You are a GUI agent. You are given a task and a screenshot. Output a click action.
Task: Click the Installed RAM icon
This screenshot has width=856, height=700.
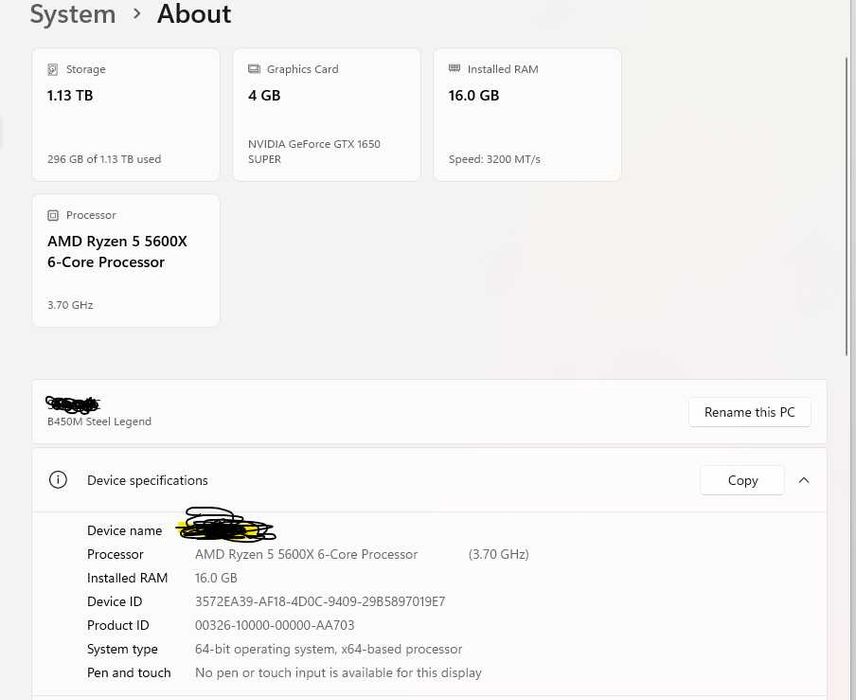454,68
